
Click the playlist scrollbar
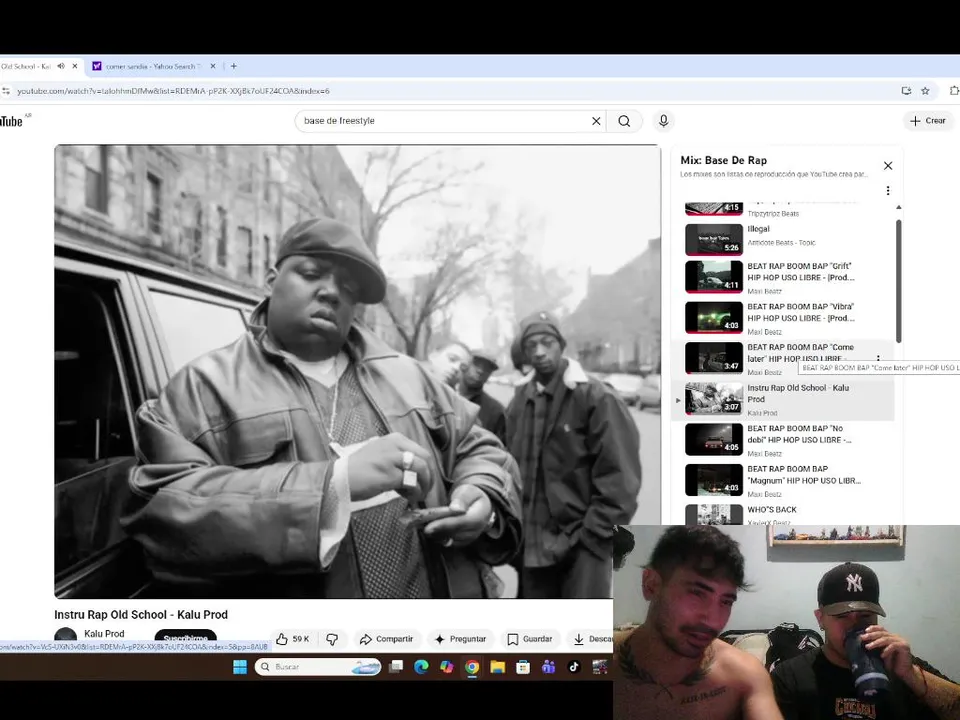click(898, 282)
